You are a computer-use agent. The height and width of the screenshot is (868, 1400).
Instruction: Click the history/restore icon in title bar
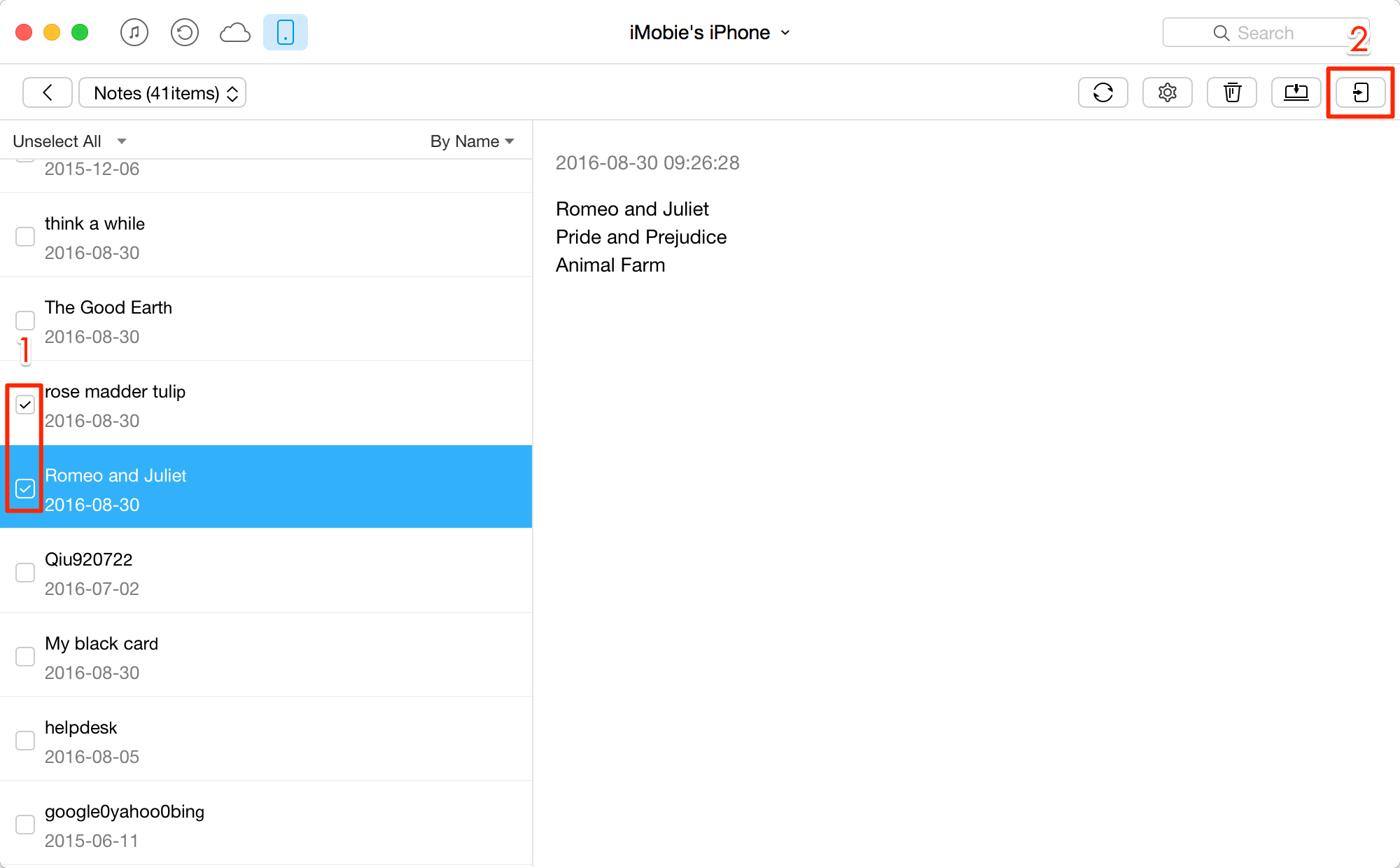[183, 33]
